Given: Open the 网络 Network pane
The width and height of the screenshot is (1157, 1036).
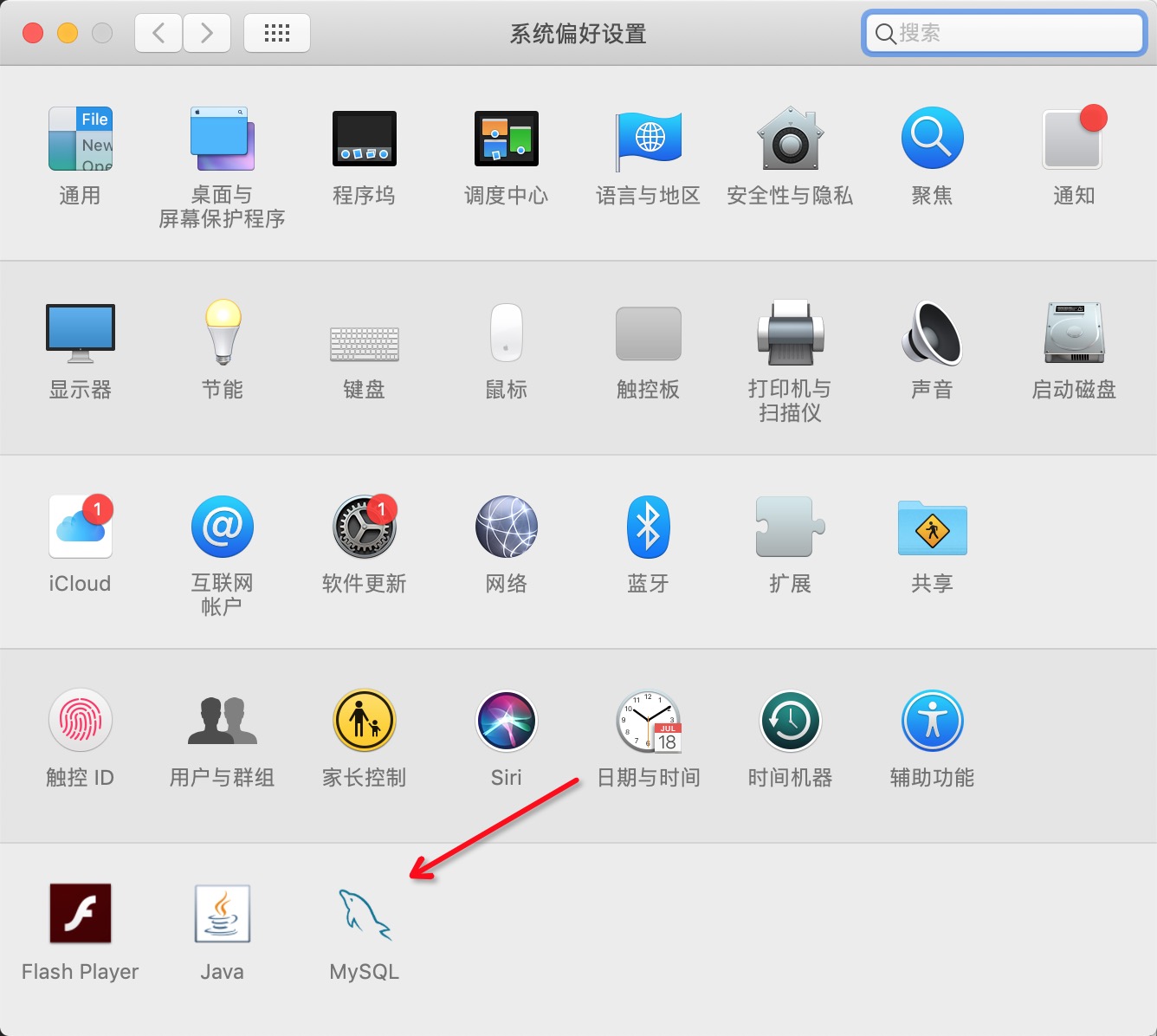Looking at the screenshot, I should [507, 527].
